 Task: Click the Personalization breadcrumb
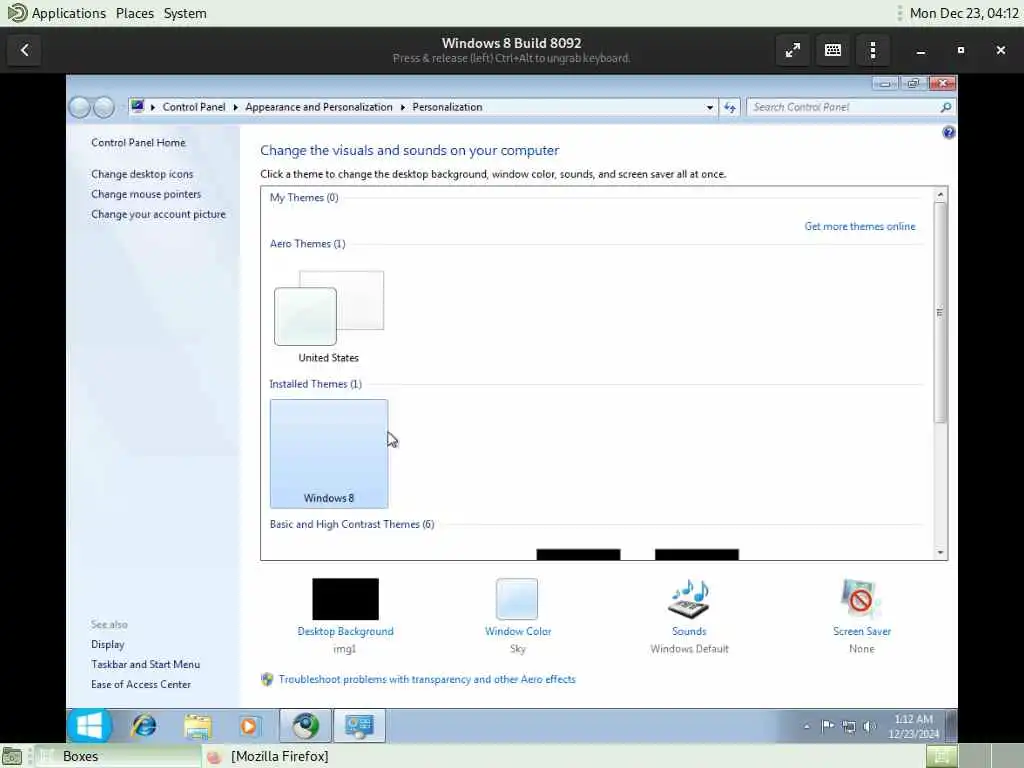(447, 107)
